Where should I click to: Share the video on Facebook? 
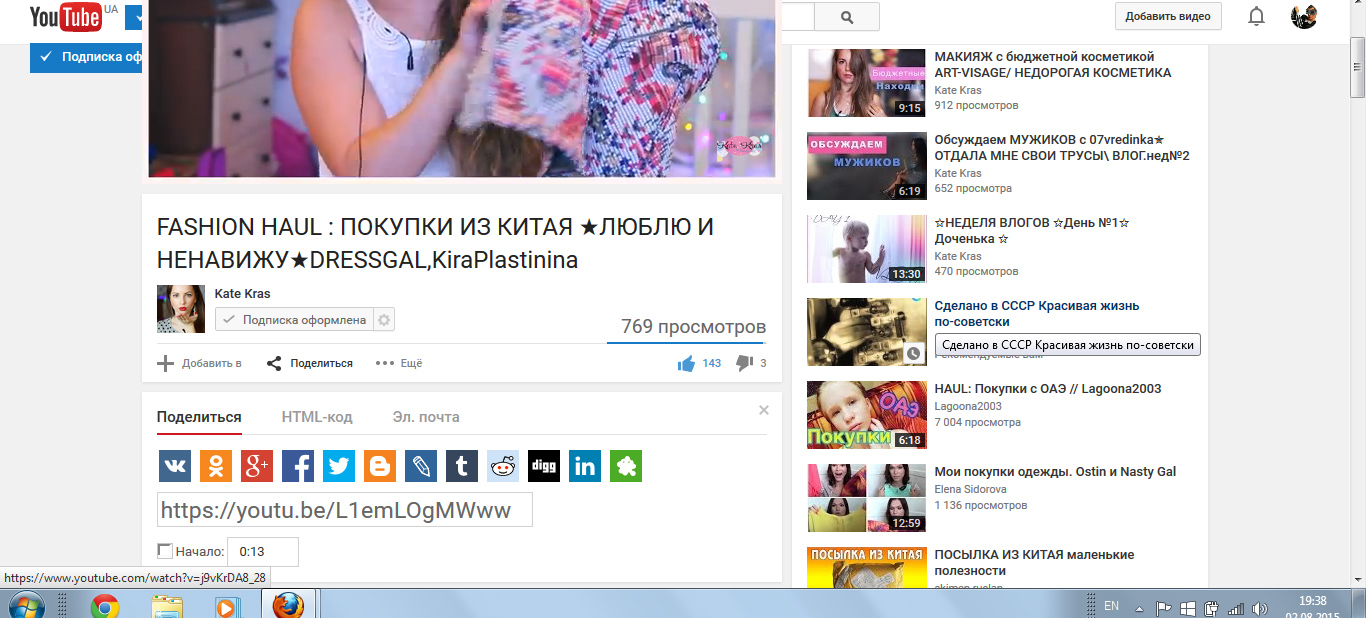[298, 466]
